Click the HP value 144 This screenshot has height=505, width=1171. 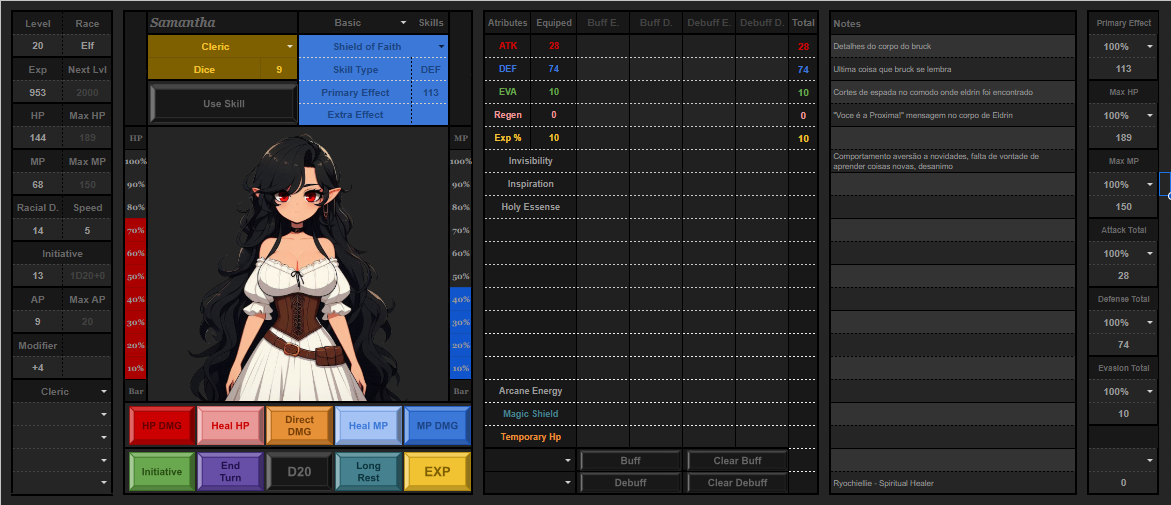38,138
